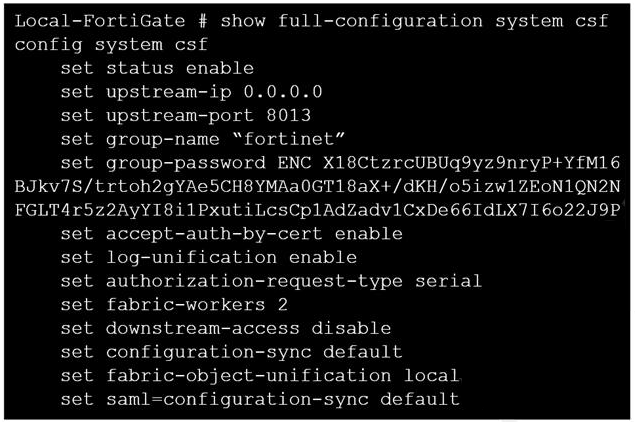Click the "set status enable" line
635x422 pixels.
[157, 68]
